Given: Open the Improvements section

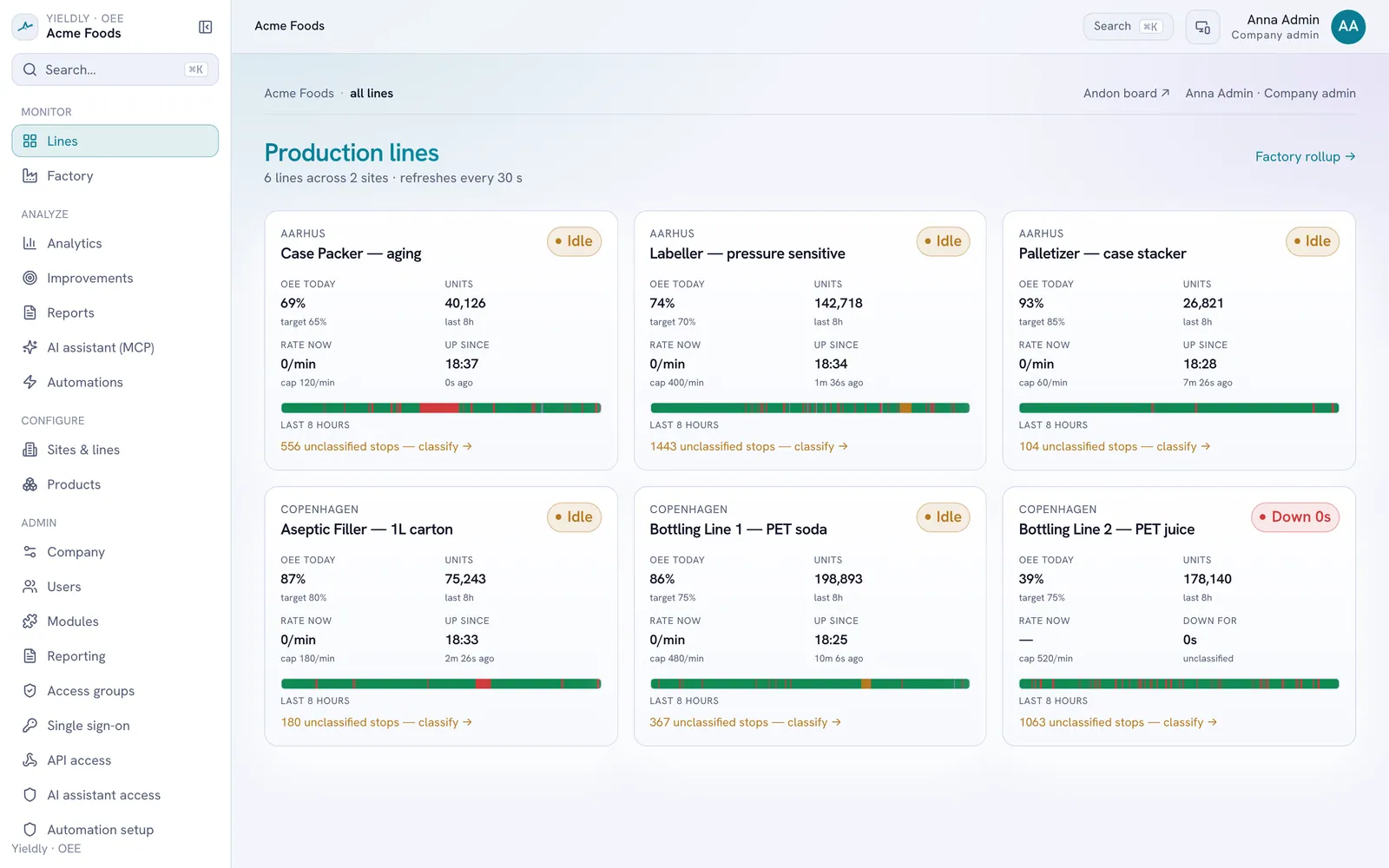Looking at the screenshot, I should click(x=115, y=278).
